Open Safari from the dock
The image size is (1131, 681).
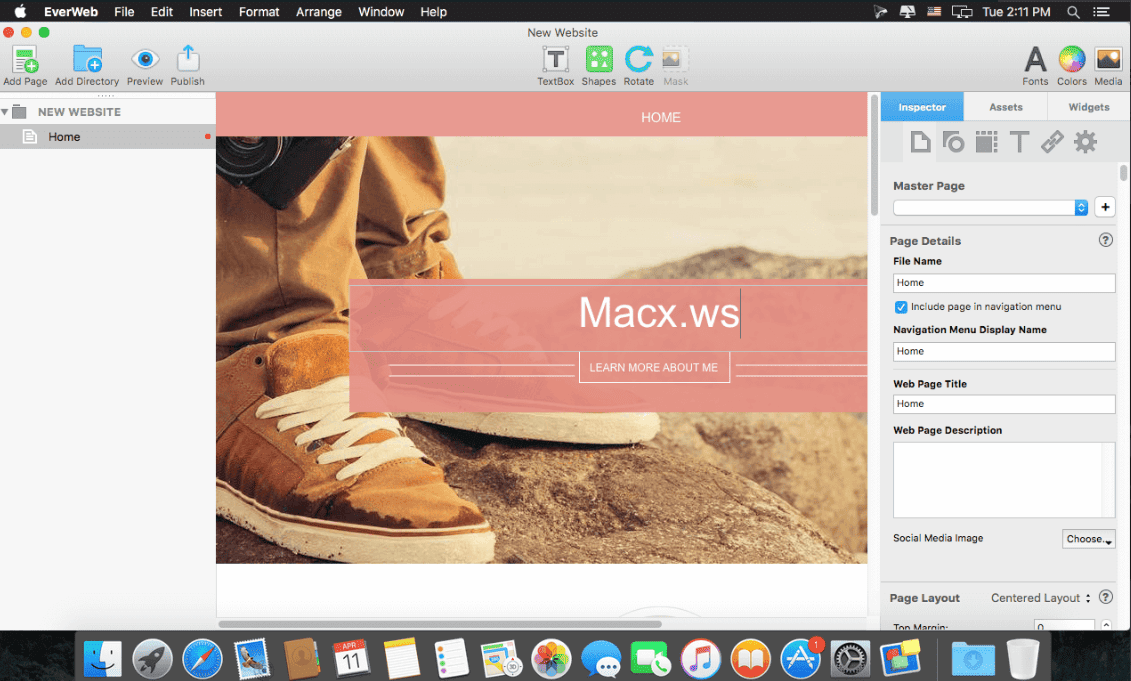point(202,658)
